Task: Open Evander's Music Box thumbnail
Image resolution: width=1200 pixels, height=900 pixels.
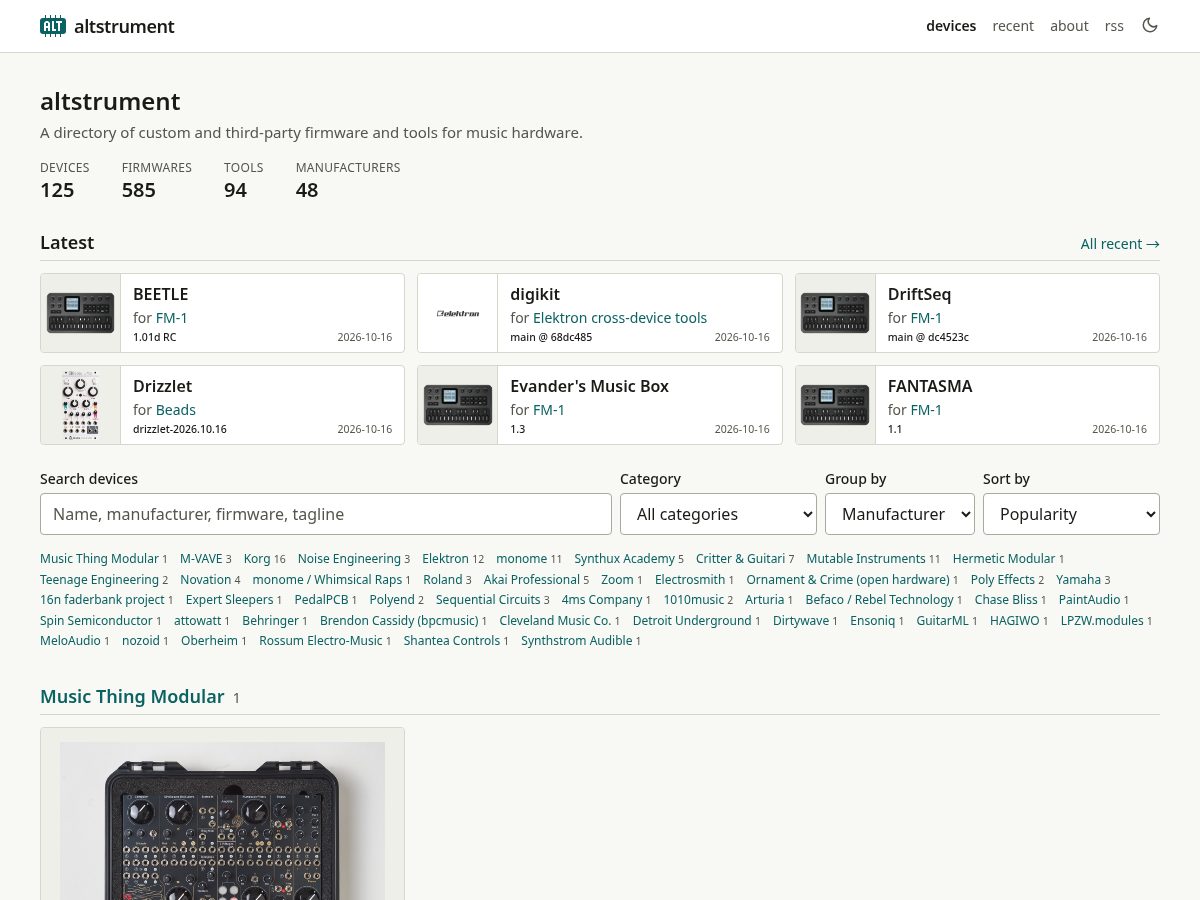Action: click(458, 405)
